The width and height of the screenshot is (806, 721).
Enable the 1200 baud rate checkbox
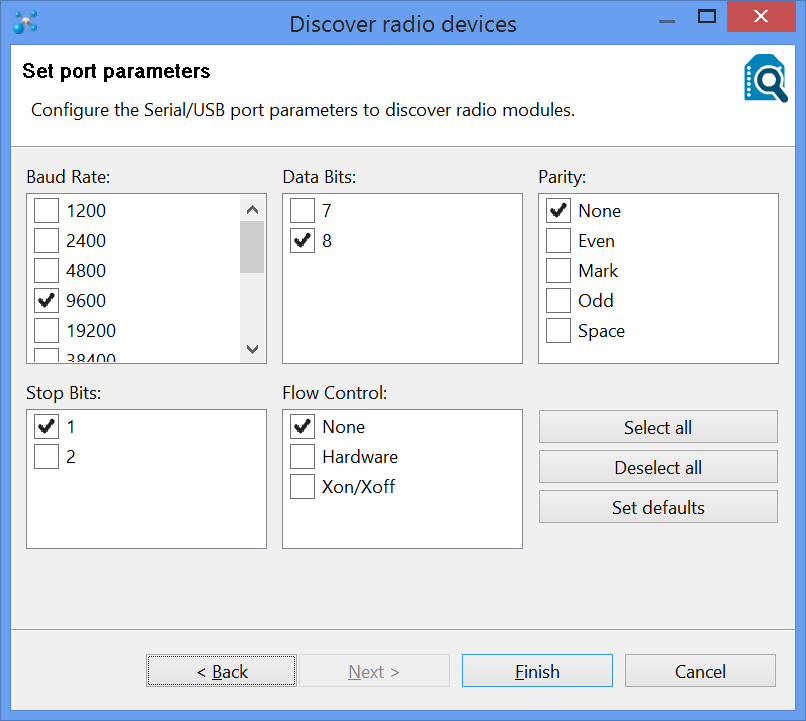tap(46, 211)
